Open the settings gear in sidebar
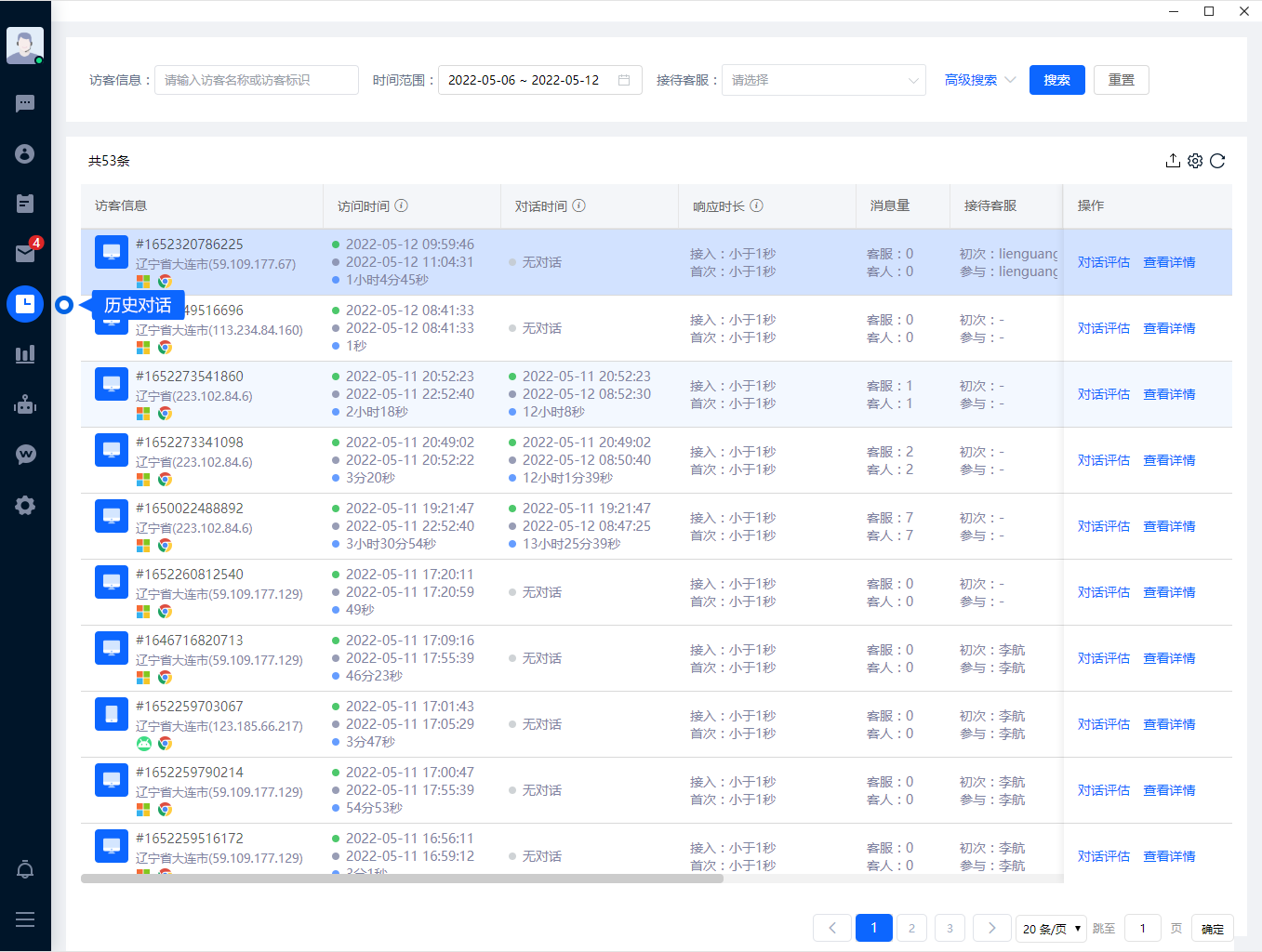 (25, 505)
